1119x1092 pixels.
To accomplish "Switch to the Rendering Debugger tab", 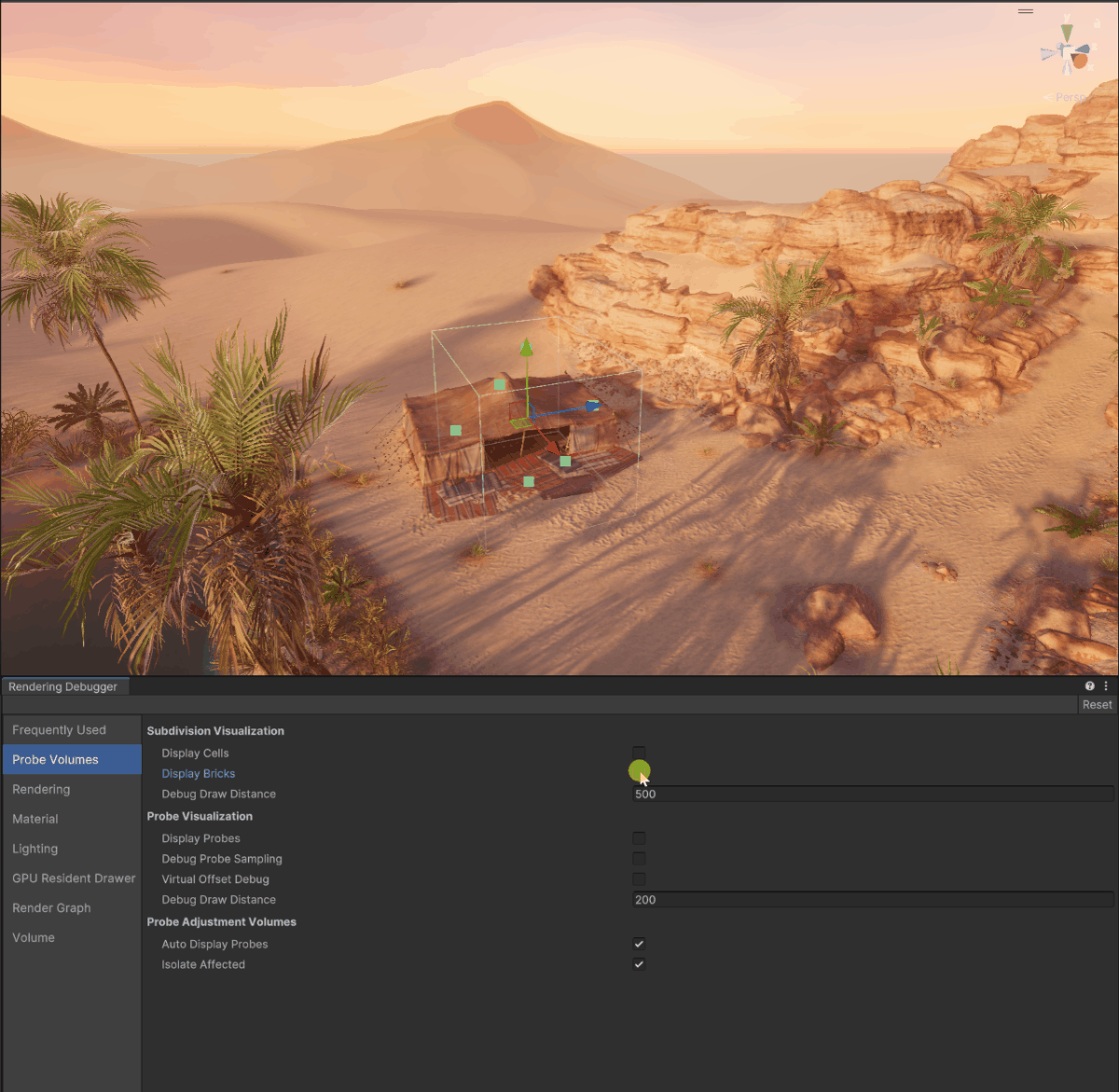I will (x=63, y=686).
